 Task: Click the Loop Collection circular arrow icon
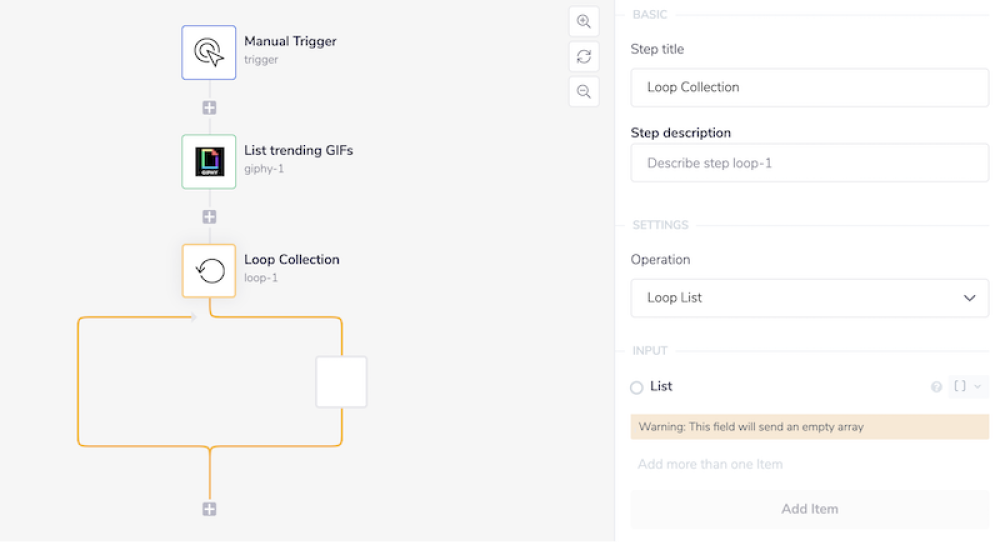point(209,270)
